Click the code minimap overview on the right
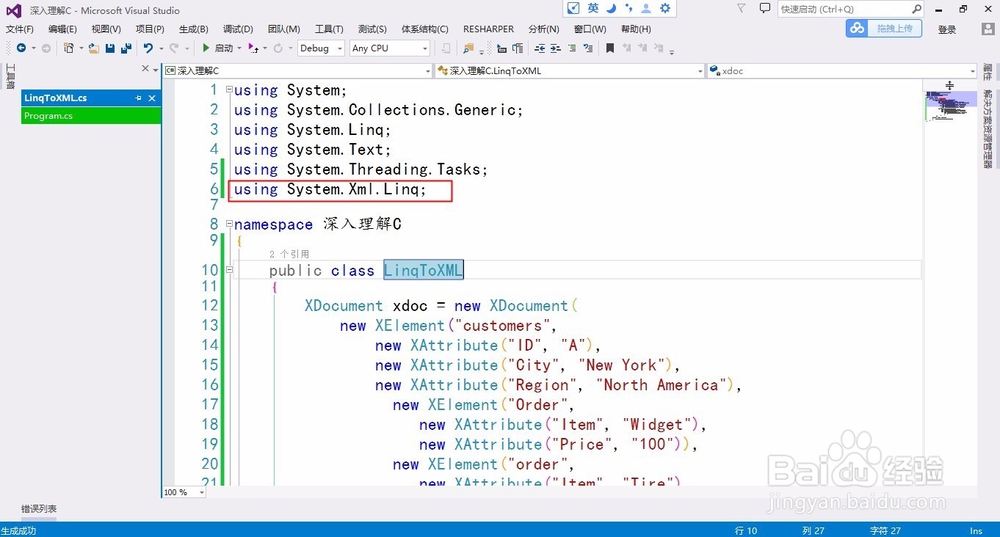Screen dimensions: 1000x537 [950, 105]
